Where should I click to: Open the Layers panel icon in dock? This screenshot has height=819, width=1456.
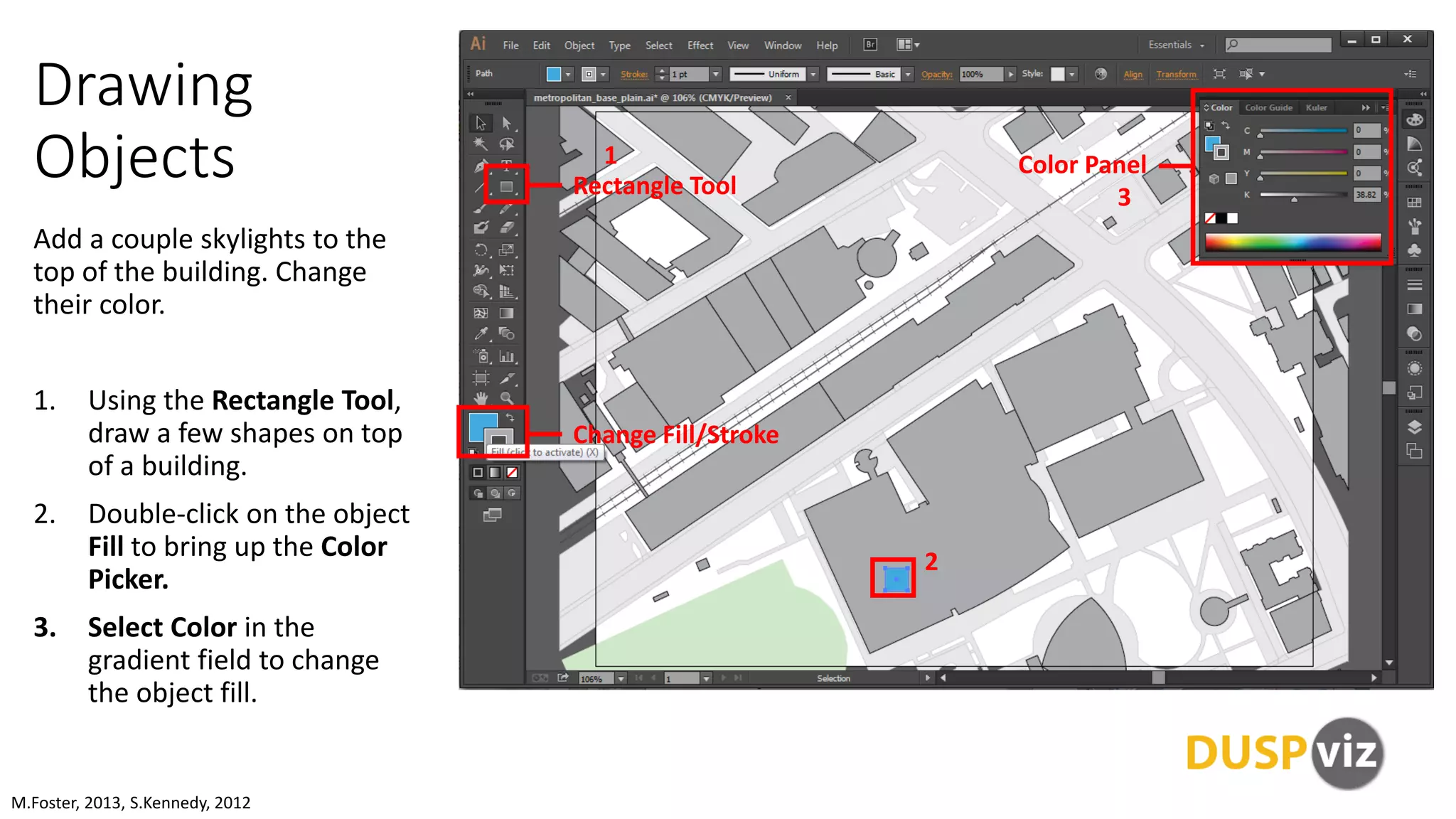click(1415, 427)
